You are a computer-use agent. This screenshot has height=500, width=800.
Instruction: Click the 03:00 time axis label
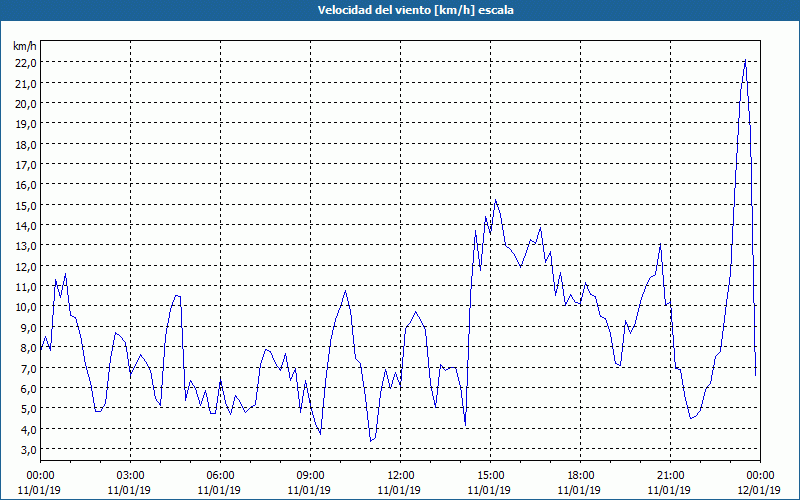[x=130, y=476]
